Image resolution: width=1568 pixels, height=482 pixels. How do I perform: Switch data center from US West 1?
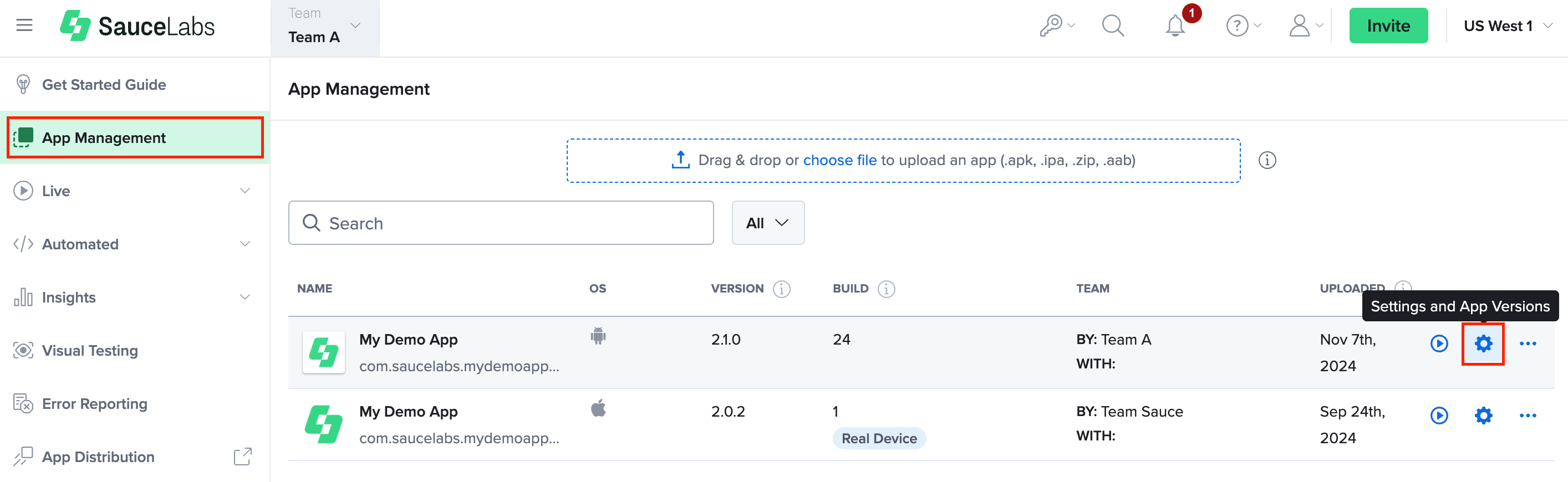1506,26
